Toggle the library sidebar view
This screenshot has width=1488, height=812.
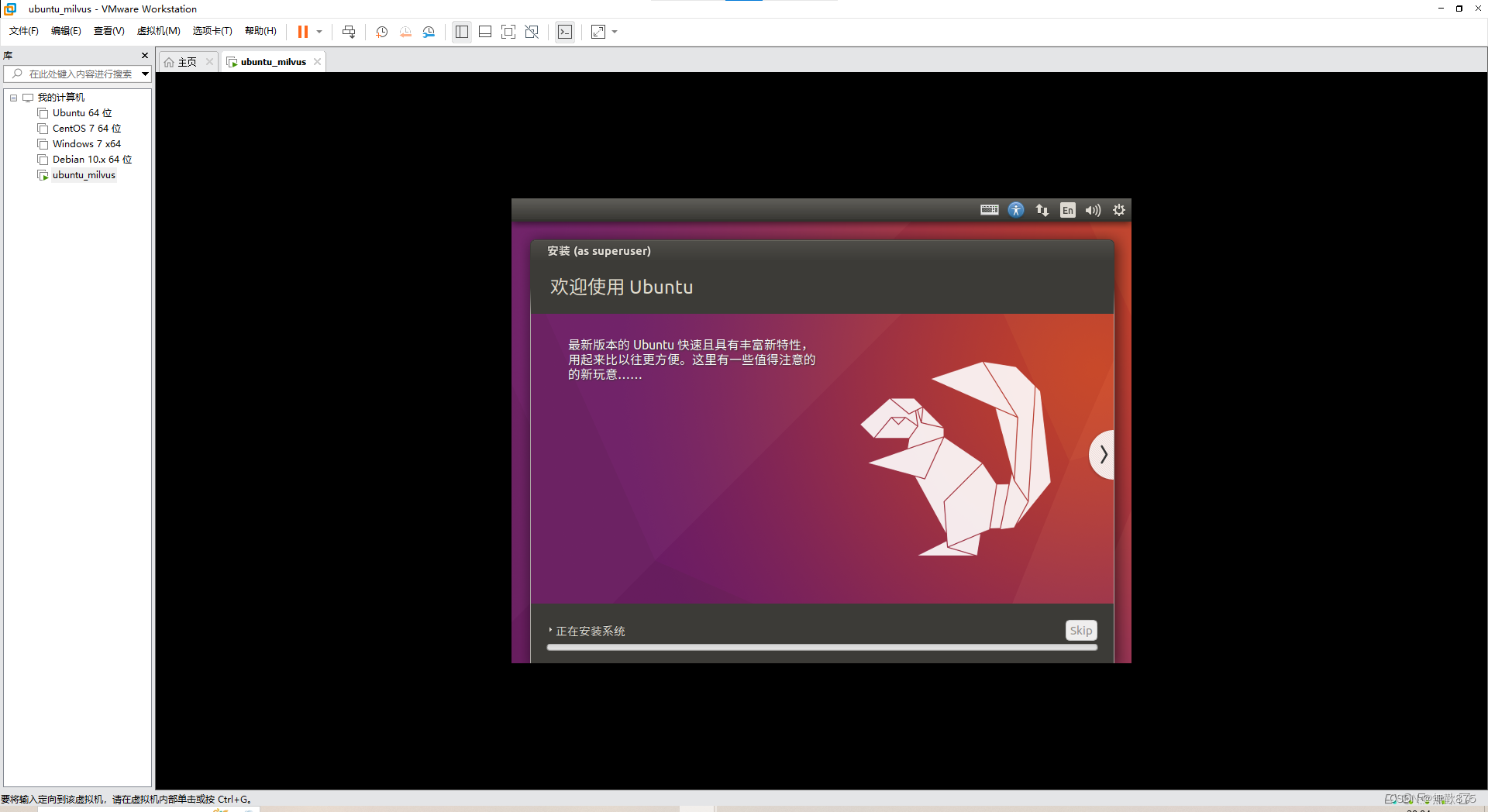click(462, 32)
